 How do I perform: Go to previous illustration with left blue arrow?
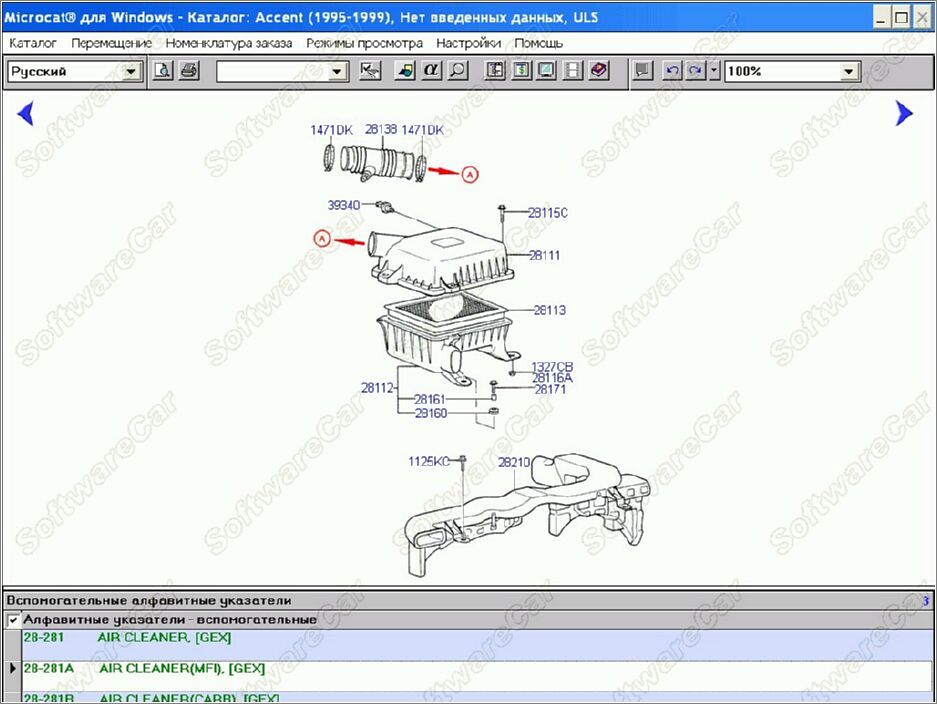[x=25, y=113]
